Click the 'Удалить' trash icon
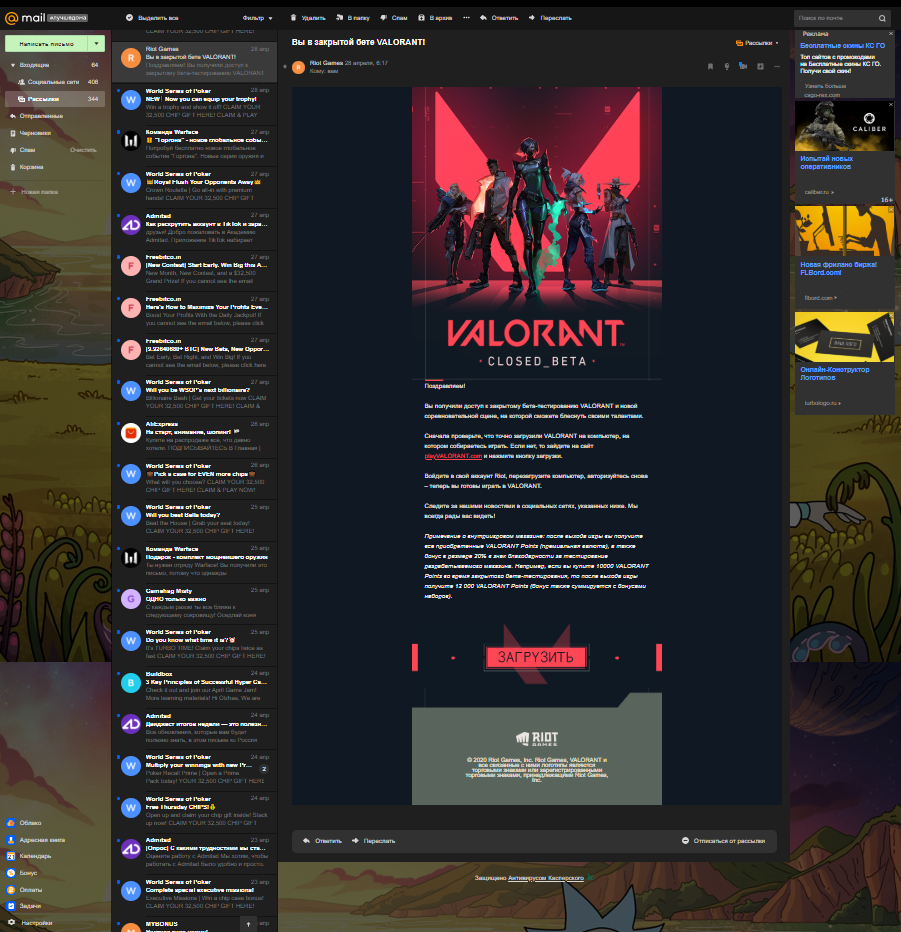 click(293, 18)
